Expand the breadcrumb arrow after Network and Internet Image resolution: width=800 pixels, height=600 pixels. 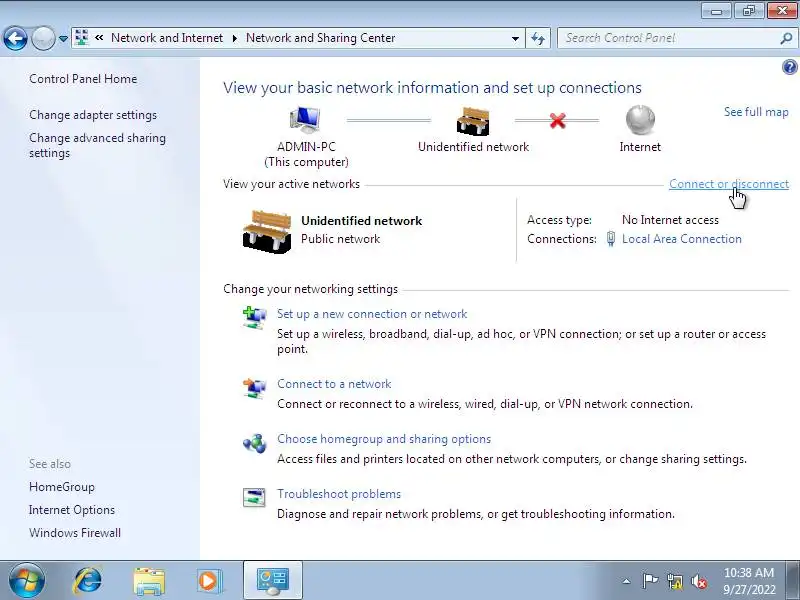pyautogui.click(x=235, y=38)
